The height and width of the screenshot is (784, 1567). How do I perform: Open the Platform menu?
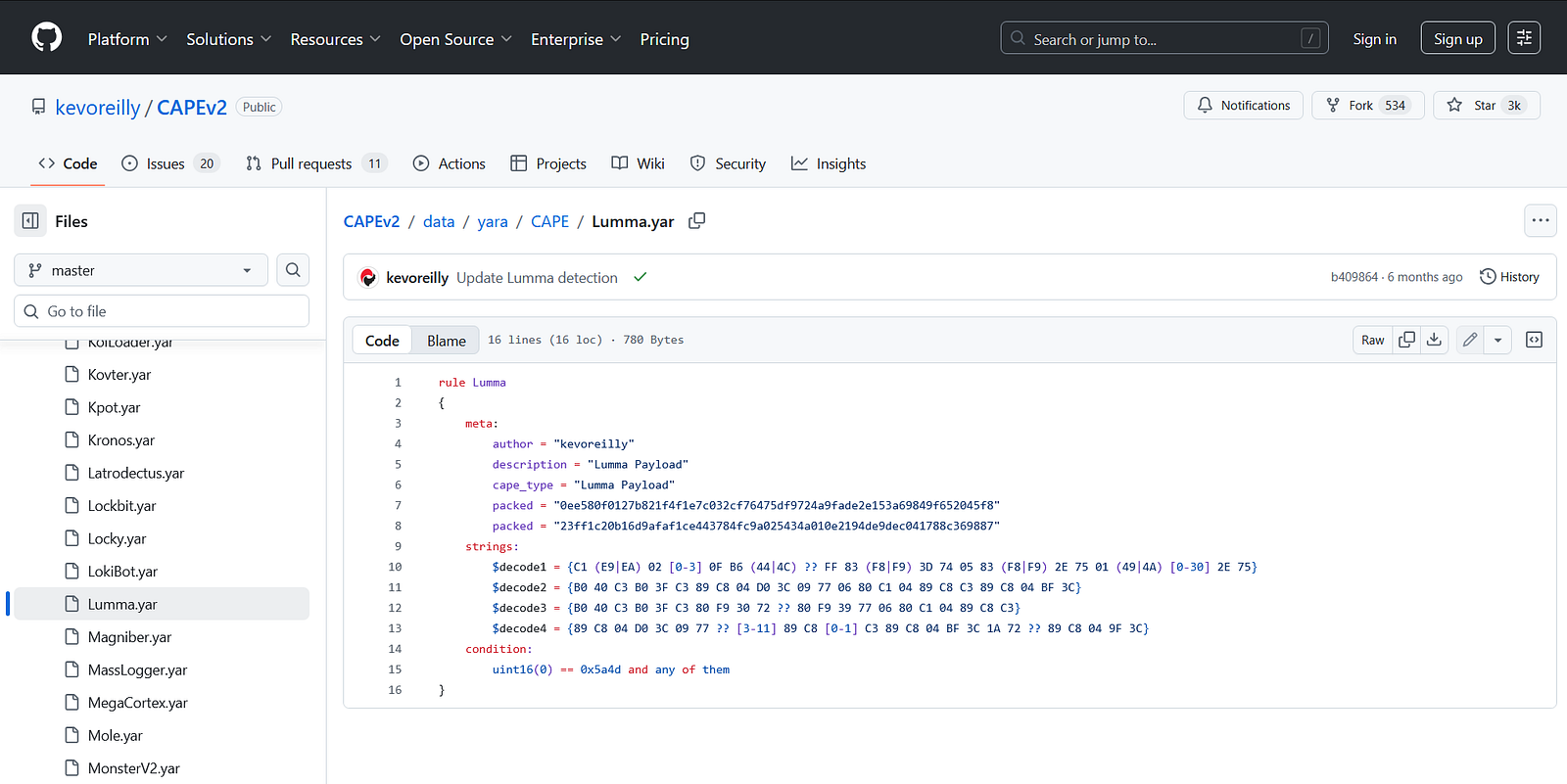(x=127, y=39)
